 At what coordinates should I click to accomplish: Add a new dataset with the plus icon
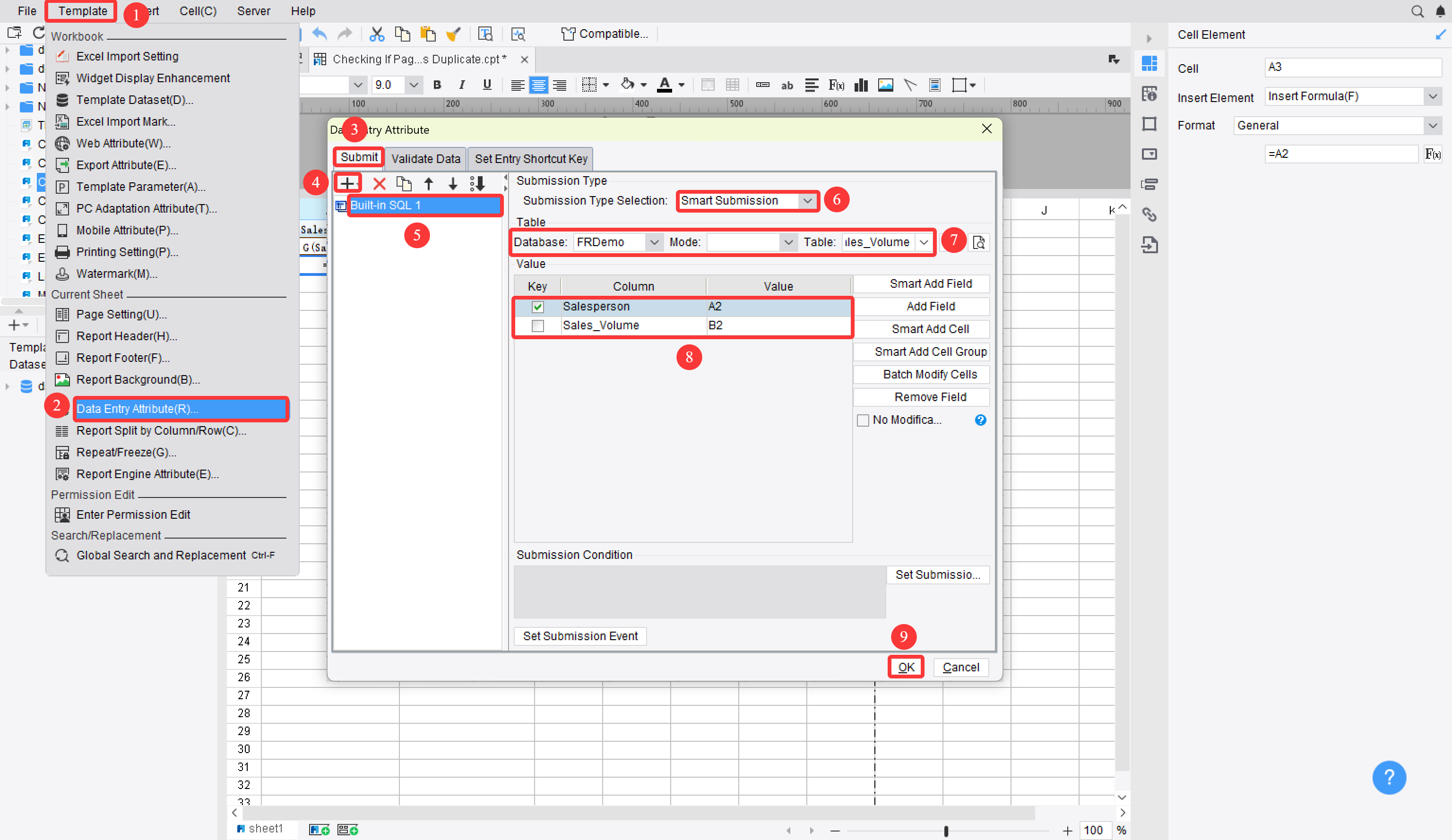coord(347,183)
